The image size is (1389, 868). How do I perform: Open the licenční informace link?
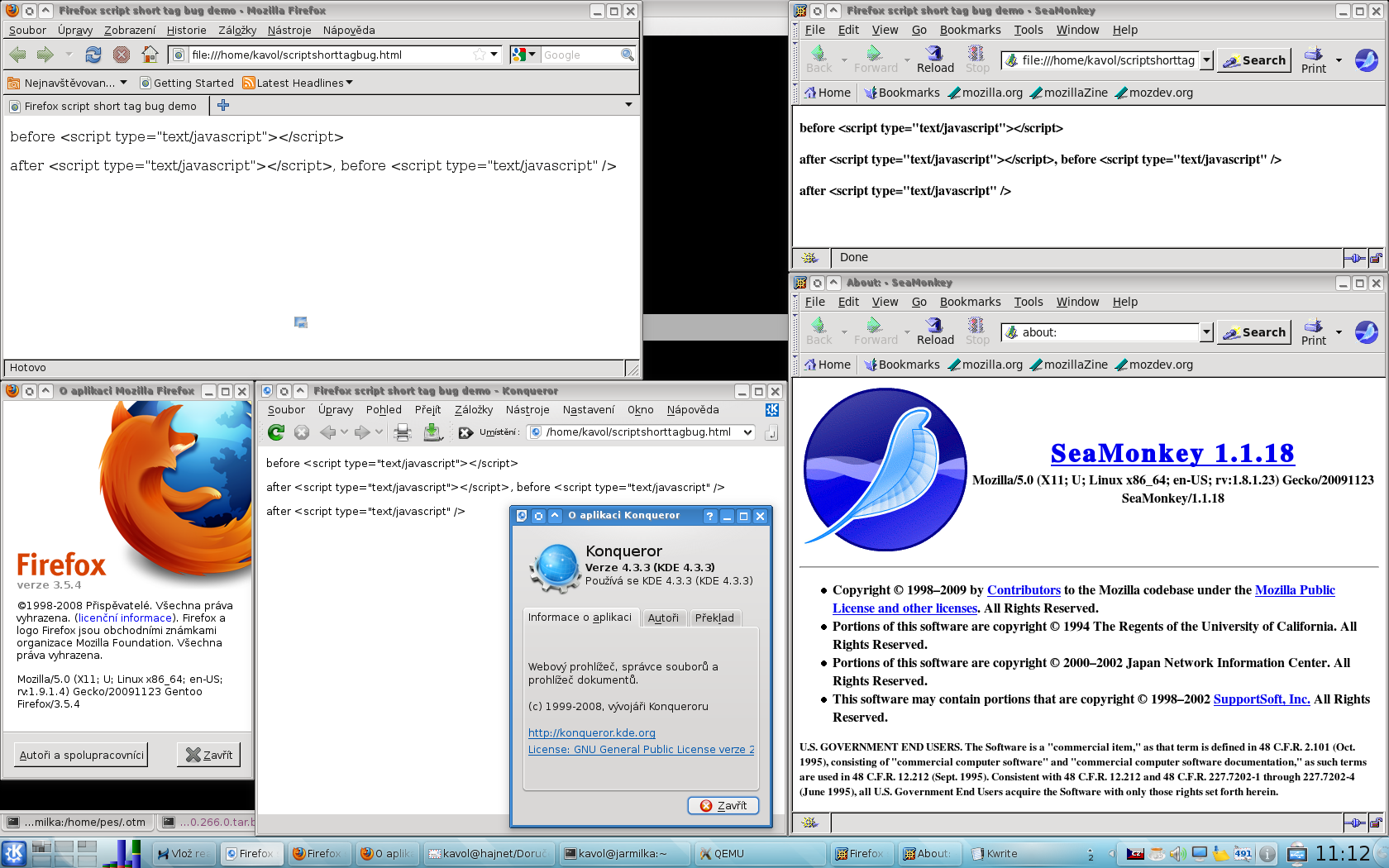124,618
